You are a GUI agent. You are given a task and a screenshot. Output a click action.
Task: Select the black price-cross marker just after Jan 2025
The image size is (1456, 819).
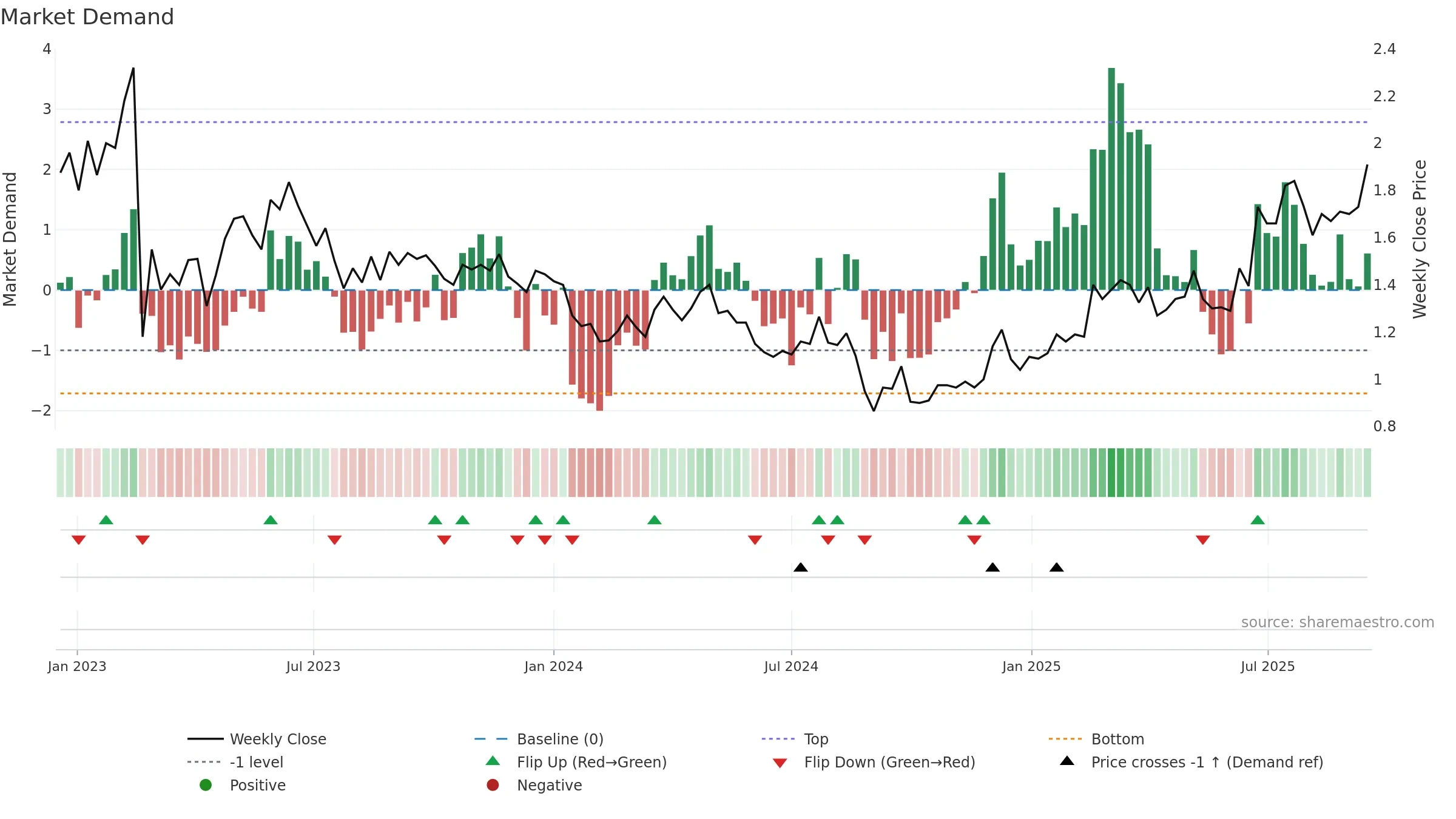(x=1057, y=567)
